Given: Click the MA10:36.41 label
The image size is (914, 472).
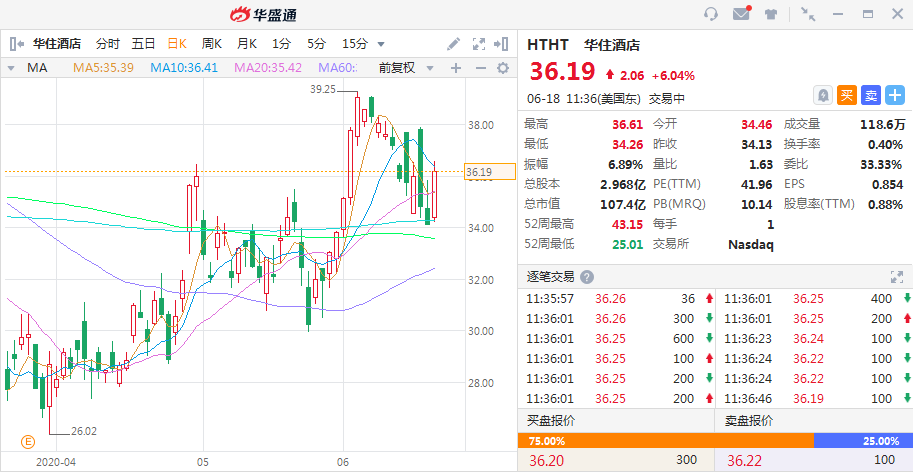Looking at the screenshot, I should pos(184,68).
